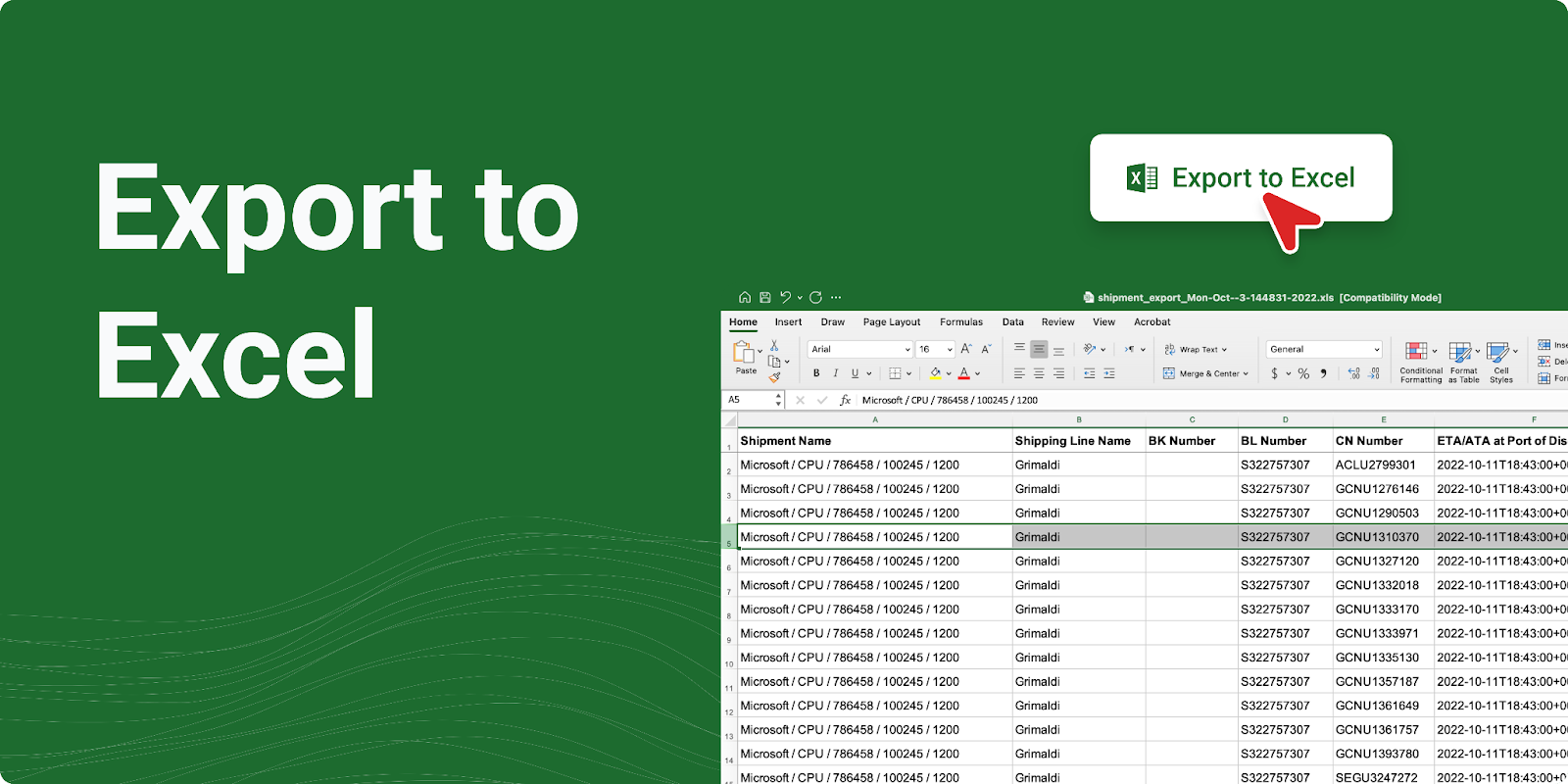Click the text Orientation icon
Screen dimensions: 1568x784
[1090, 349]
